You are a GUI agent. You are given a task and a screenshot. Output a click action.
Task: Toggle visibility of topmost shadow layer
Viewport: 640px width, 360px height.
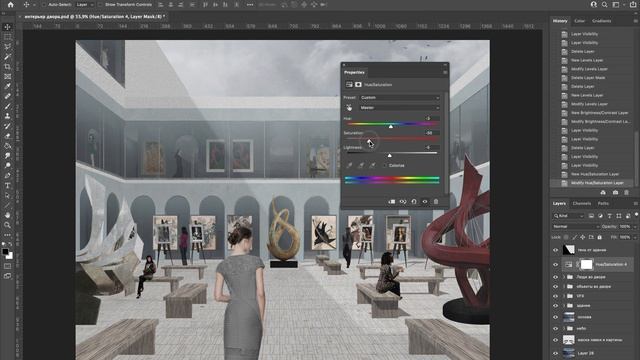(556, 250)
